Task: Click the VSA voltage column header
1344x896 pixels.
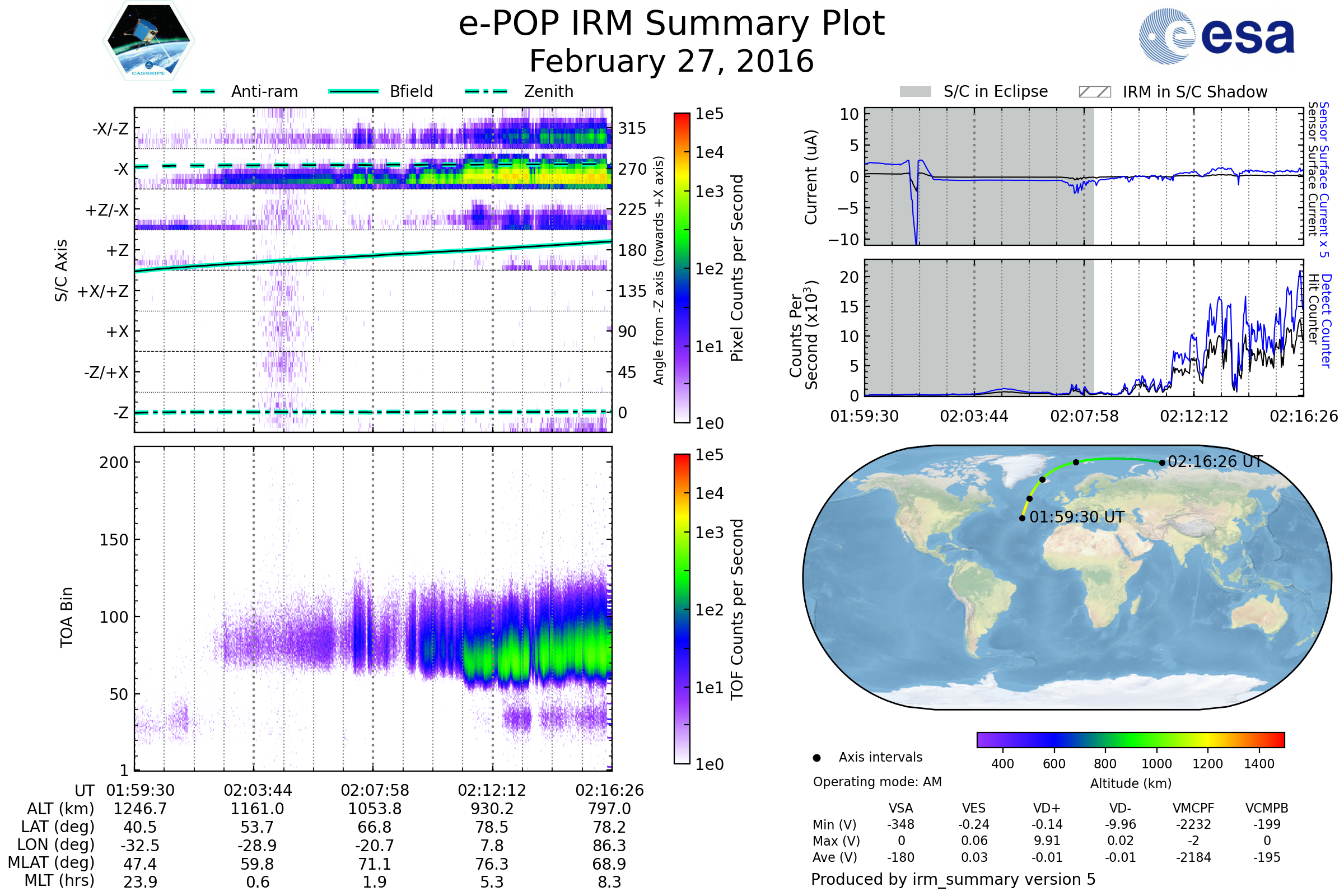Action: click(x=900, y=809)
